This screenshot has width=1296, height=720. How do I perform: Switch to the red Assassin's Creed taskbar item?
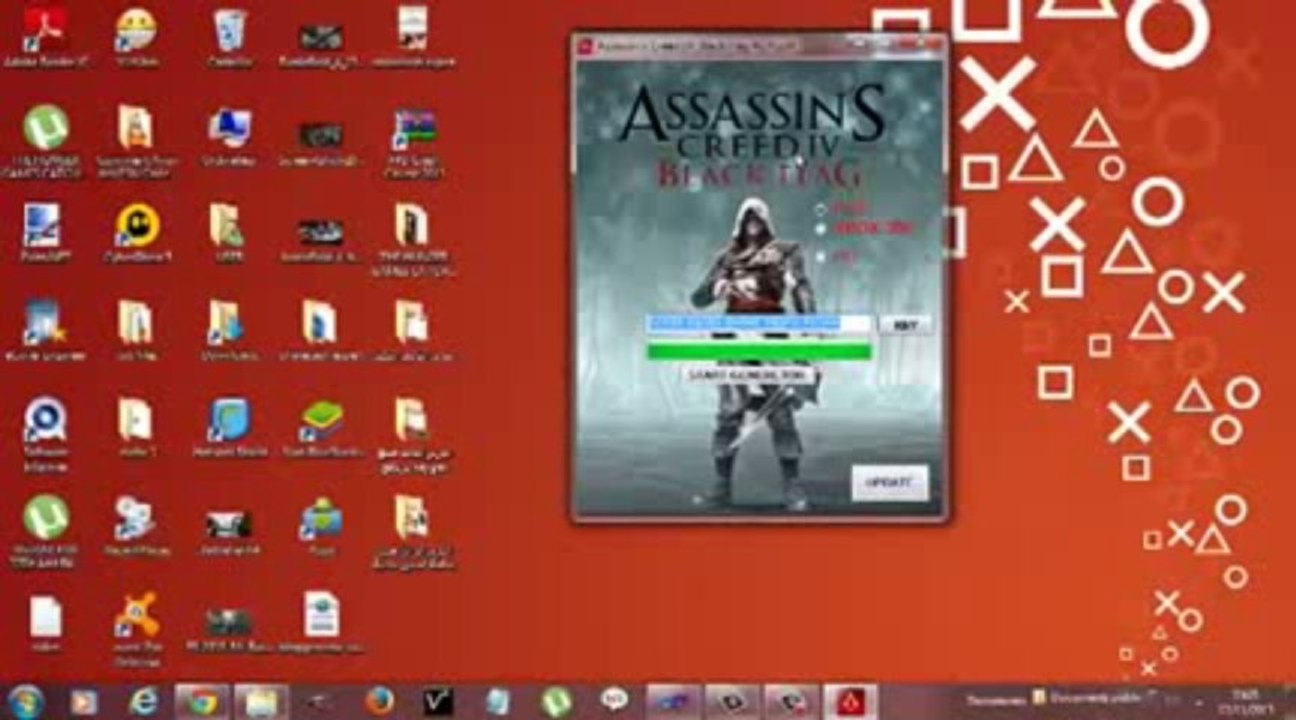pyautogui.click(x=851, y=702)
